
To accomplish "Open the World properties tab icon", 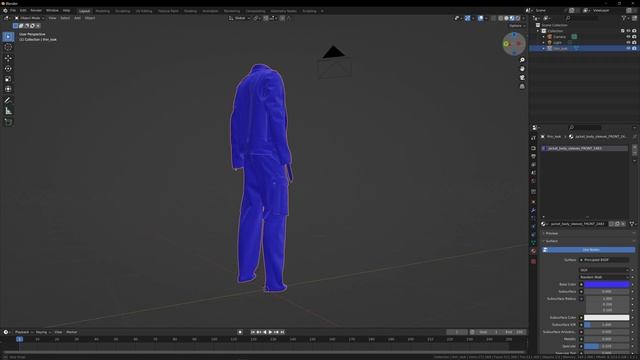I will [x=533, y=181].
